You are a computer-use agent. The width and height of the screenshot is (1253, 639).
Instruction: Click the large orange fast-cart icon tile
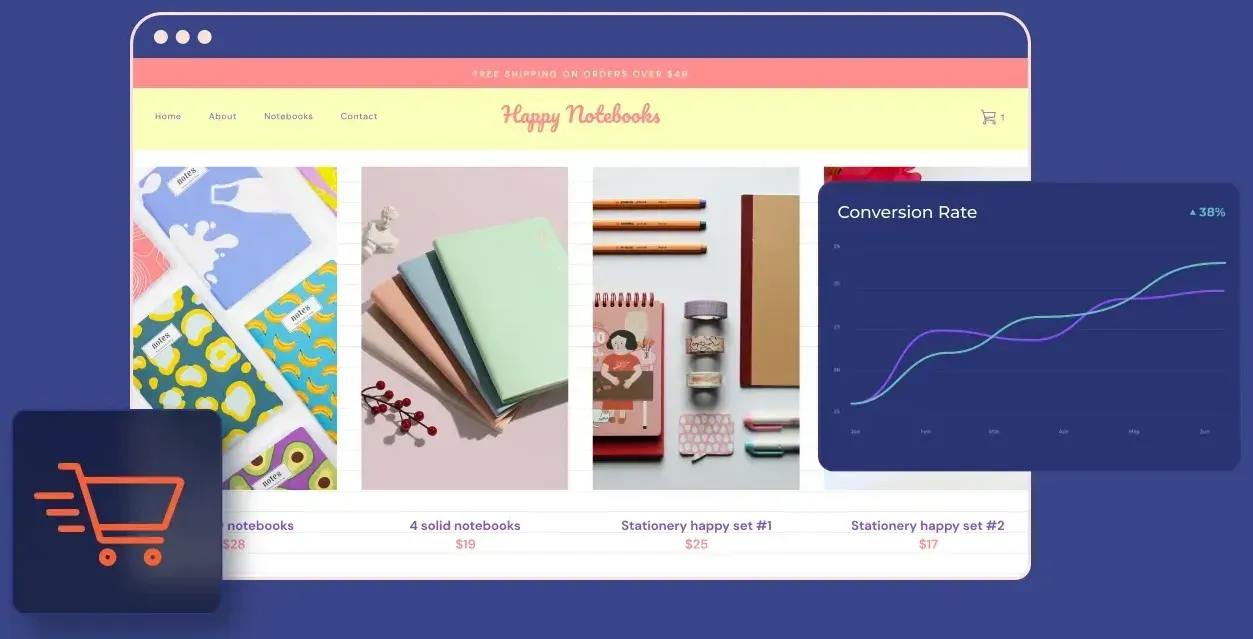click(x=117, y=511)
